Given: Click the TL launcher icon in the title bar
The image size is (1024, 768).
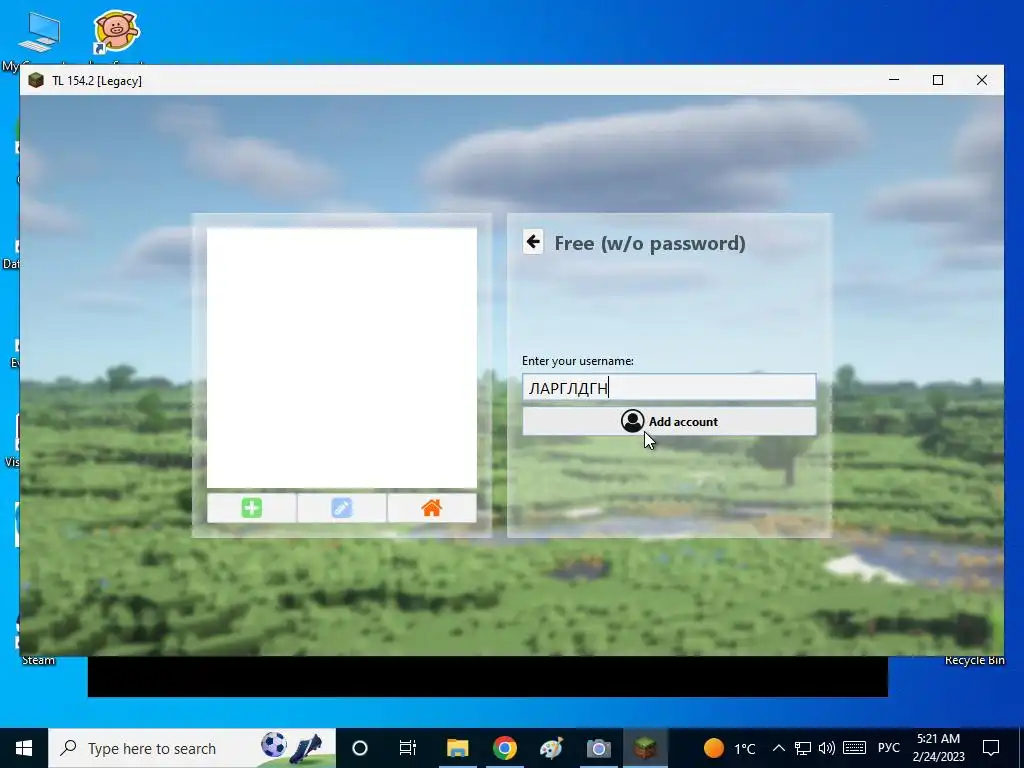Looking at the screenshot, I should tap(36, 80).
